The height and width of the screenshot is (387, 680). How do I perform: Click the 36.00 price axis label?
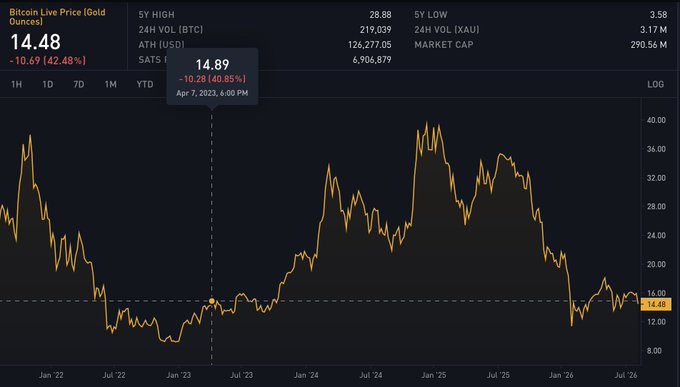coord(656,149)
